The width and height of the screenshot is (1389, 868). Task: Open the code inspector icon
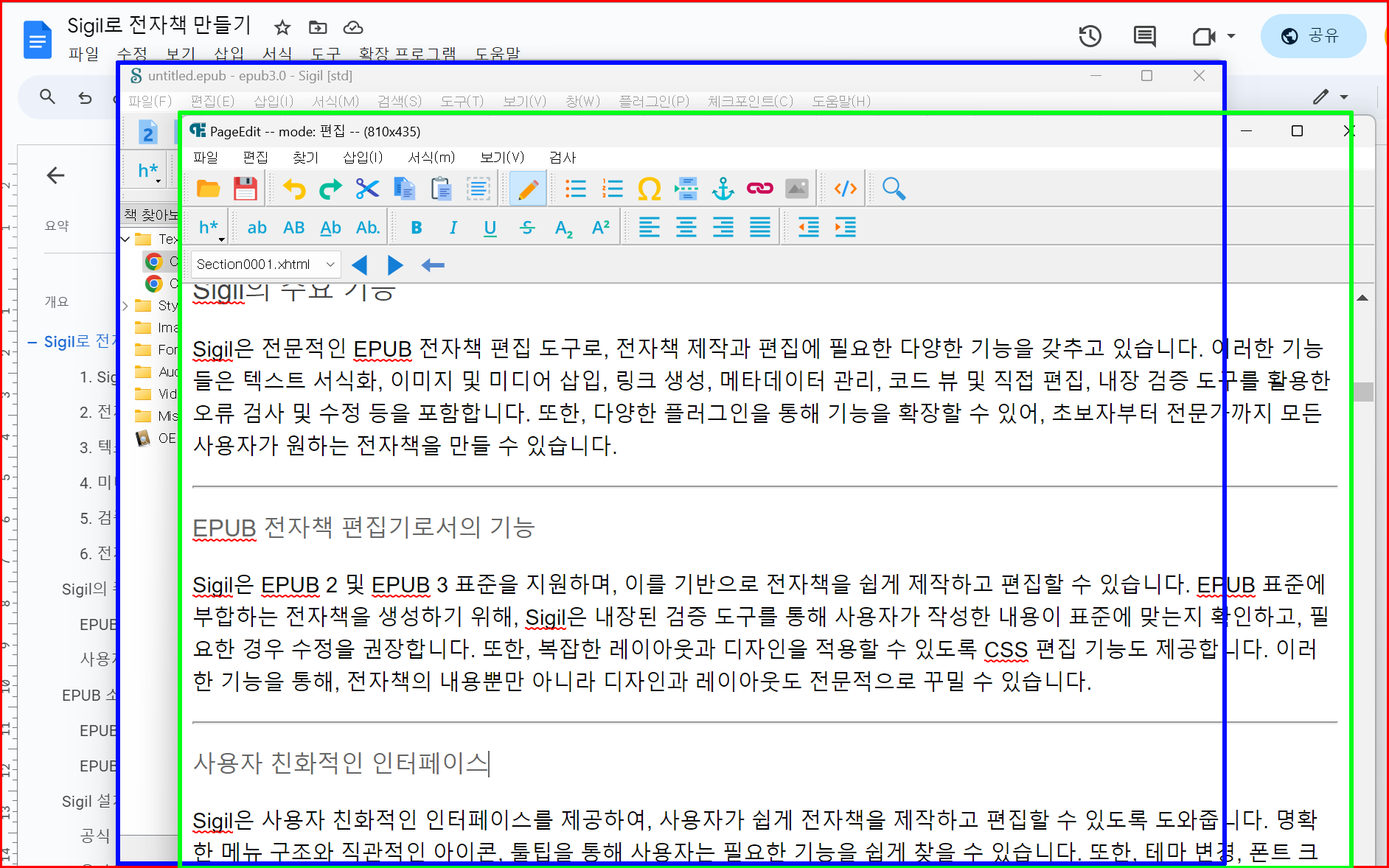pyautogui.click(x=846, y=189)
